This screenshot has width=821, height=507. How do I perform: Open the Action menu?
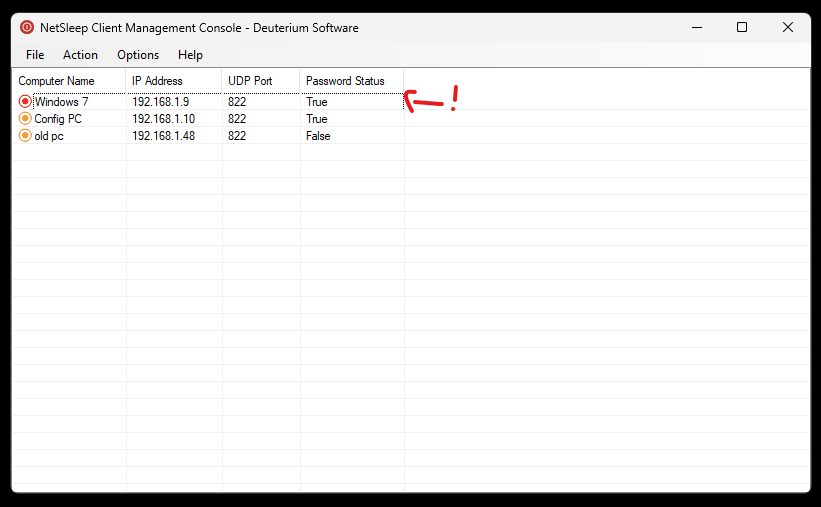point(80,55)
